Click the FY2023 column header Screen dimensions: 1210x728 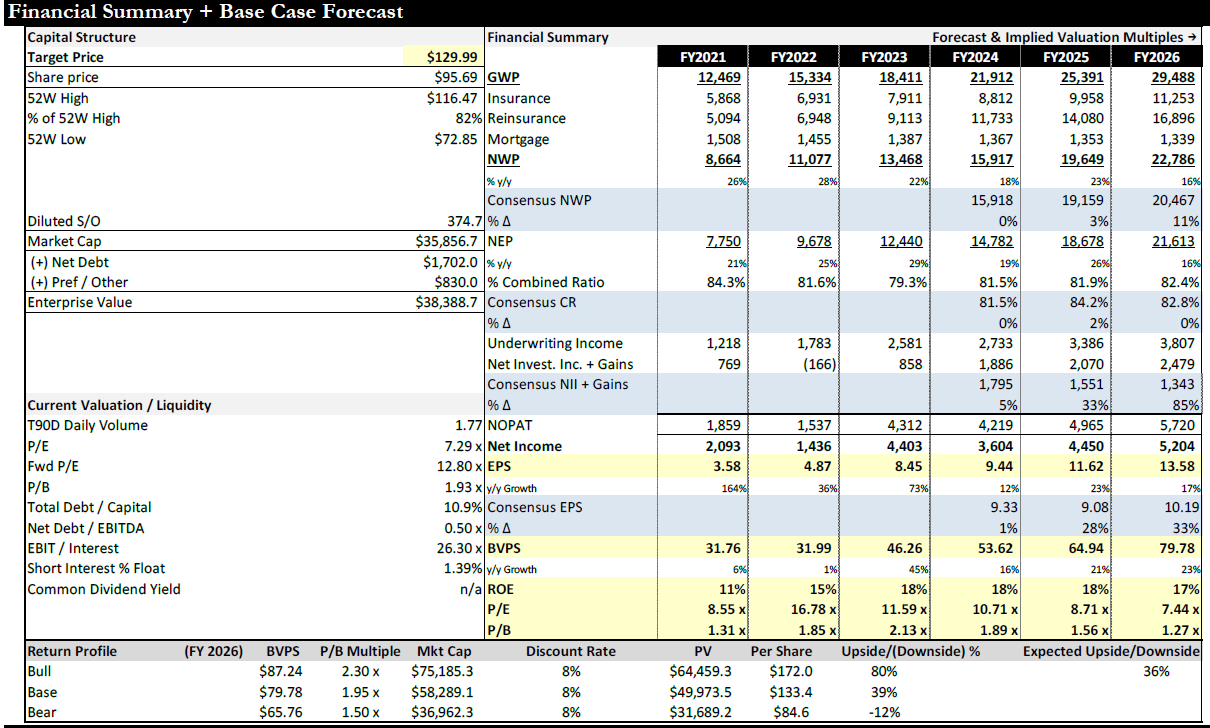[885, 57]
